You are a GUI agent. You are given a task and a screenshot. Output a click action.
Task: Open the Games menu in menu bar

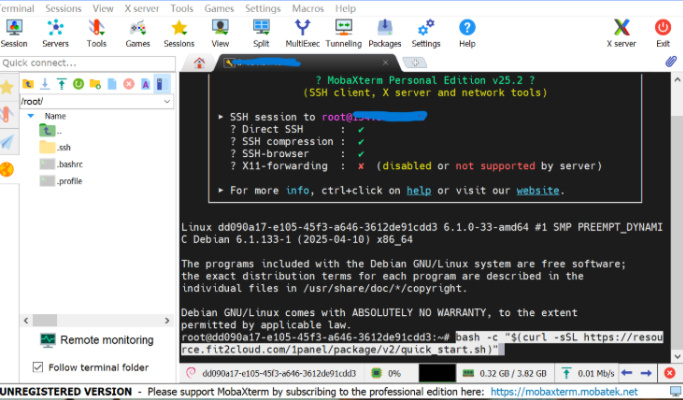pyautogui.click(x=219, y=8)
